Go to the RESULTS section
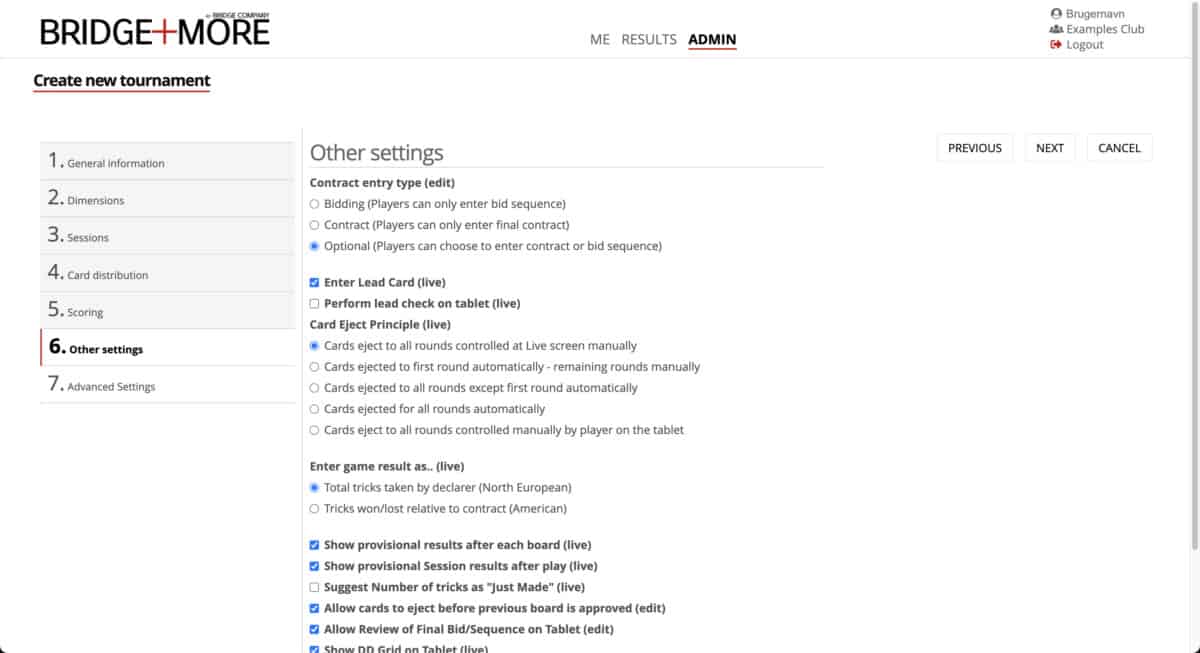This screenshot has width=1200, height=653. point(649,40)
